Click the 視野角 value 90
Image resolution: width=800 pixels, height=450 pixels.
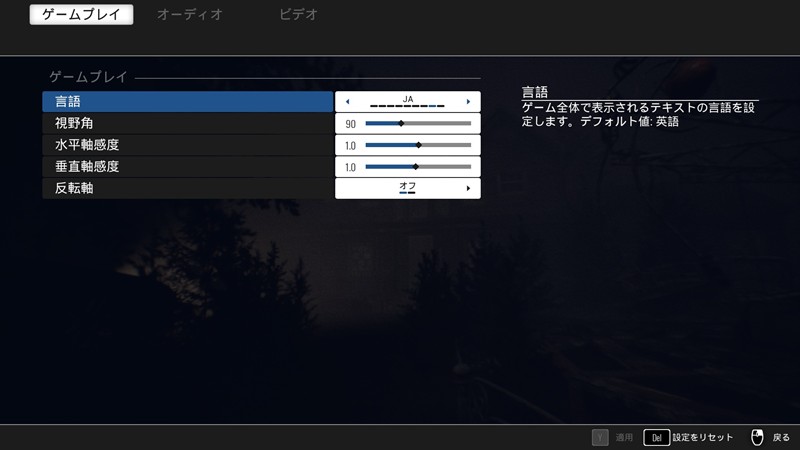[x=351, y=124]
